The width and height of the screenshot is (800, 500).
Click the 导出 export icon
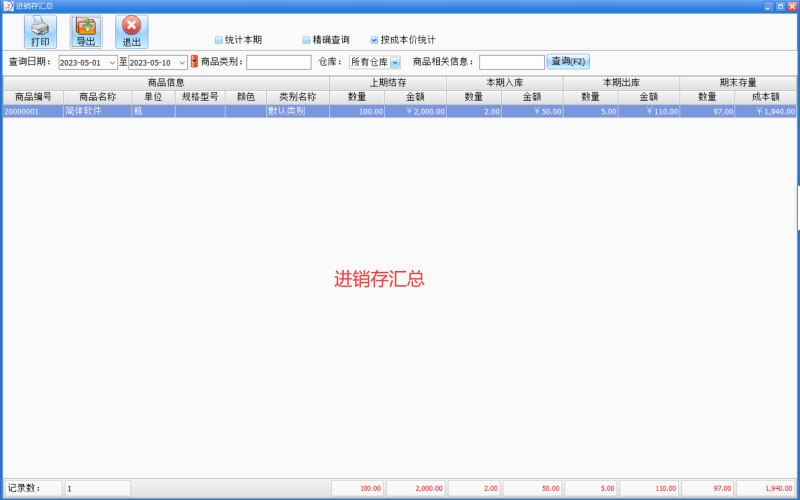[86, 32]
